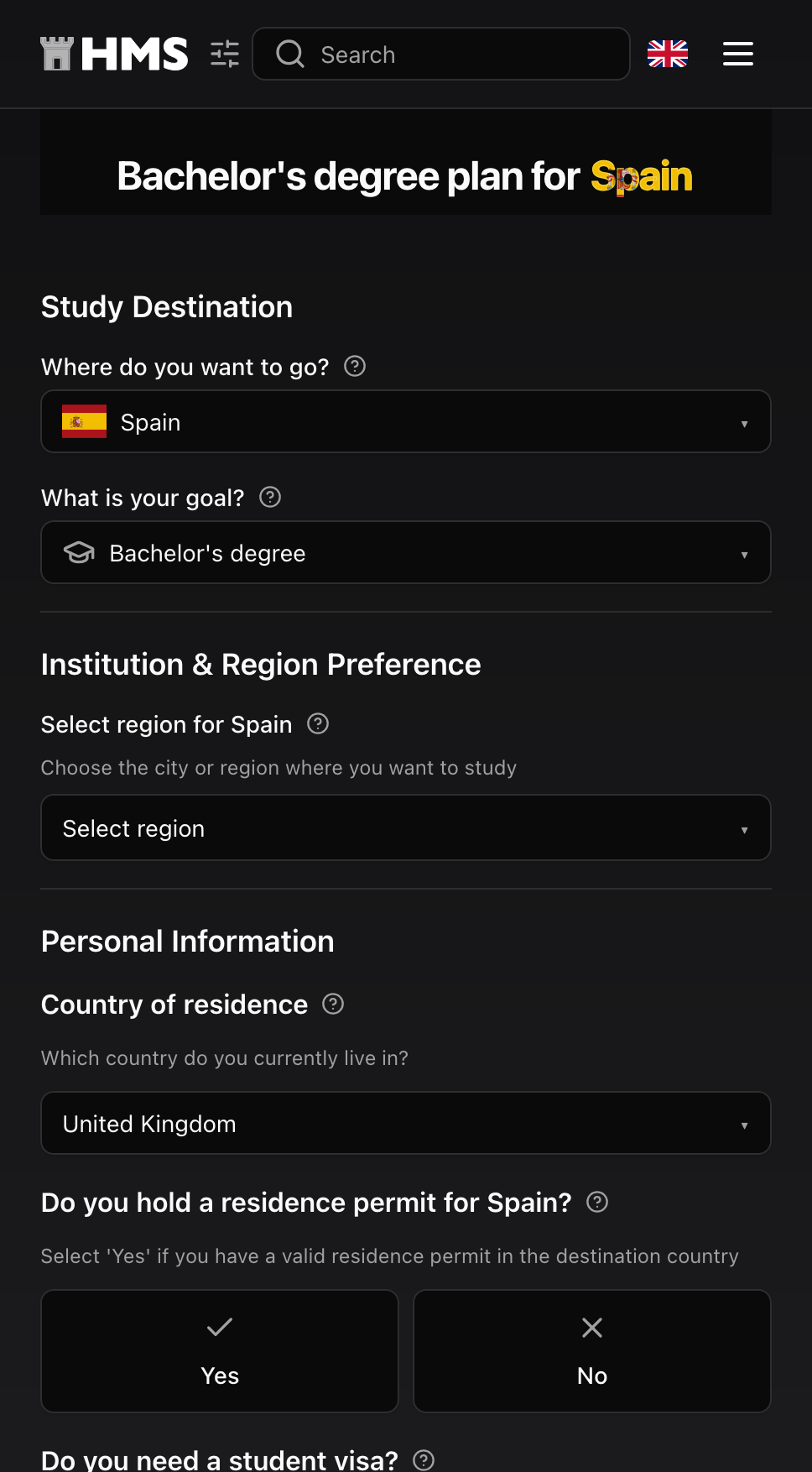Expand the Bachelor's degree goal dropdown
The height and width of the screenshot is (1472, 812).
coord(406,552)
